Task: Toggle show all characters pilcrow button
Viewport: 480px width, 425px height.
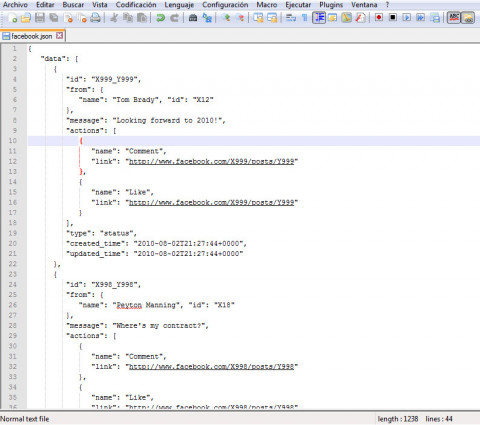Action: coord(305,18)
